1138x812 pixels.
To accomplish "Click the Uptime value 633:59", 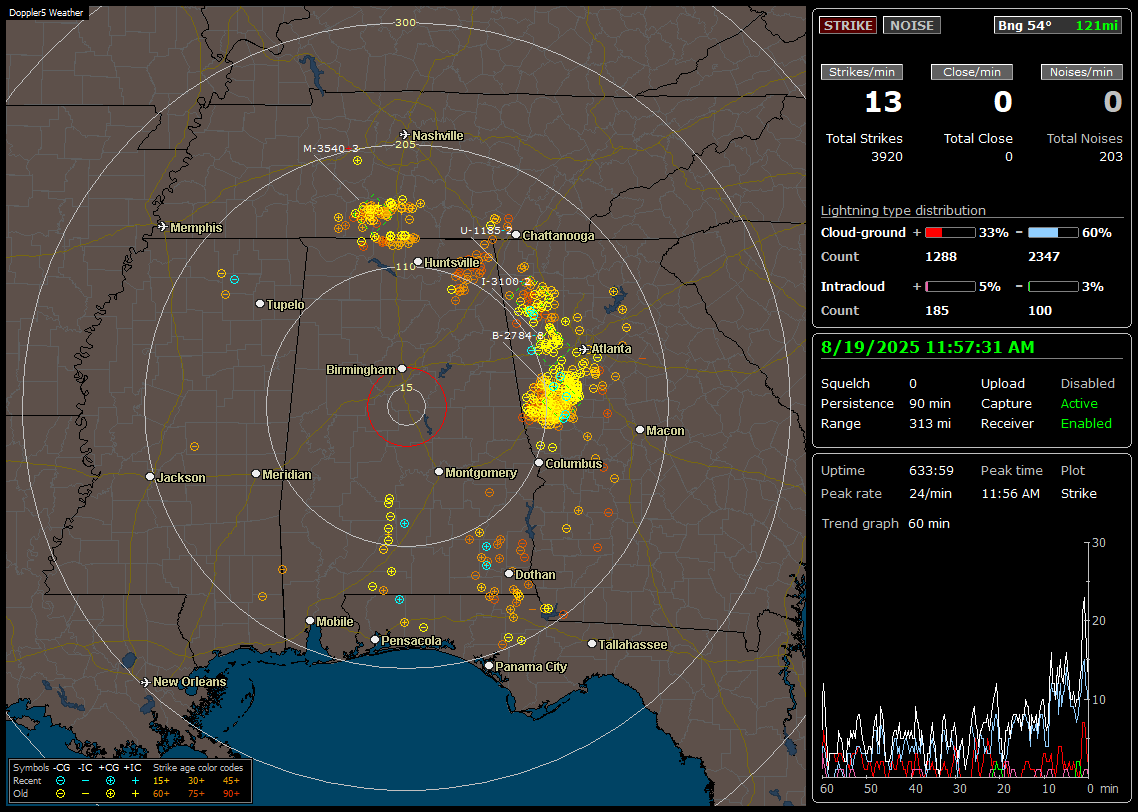I will [x=931, y=471].
